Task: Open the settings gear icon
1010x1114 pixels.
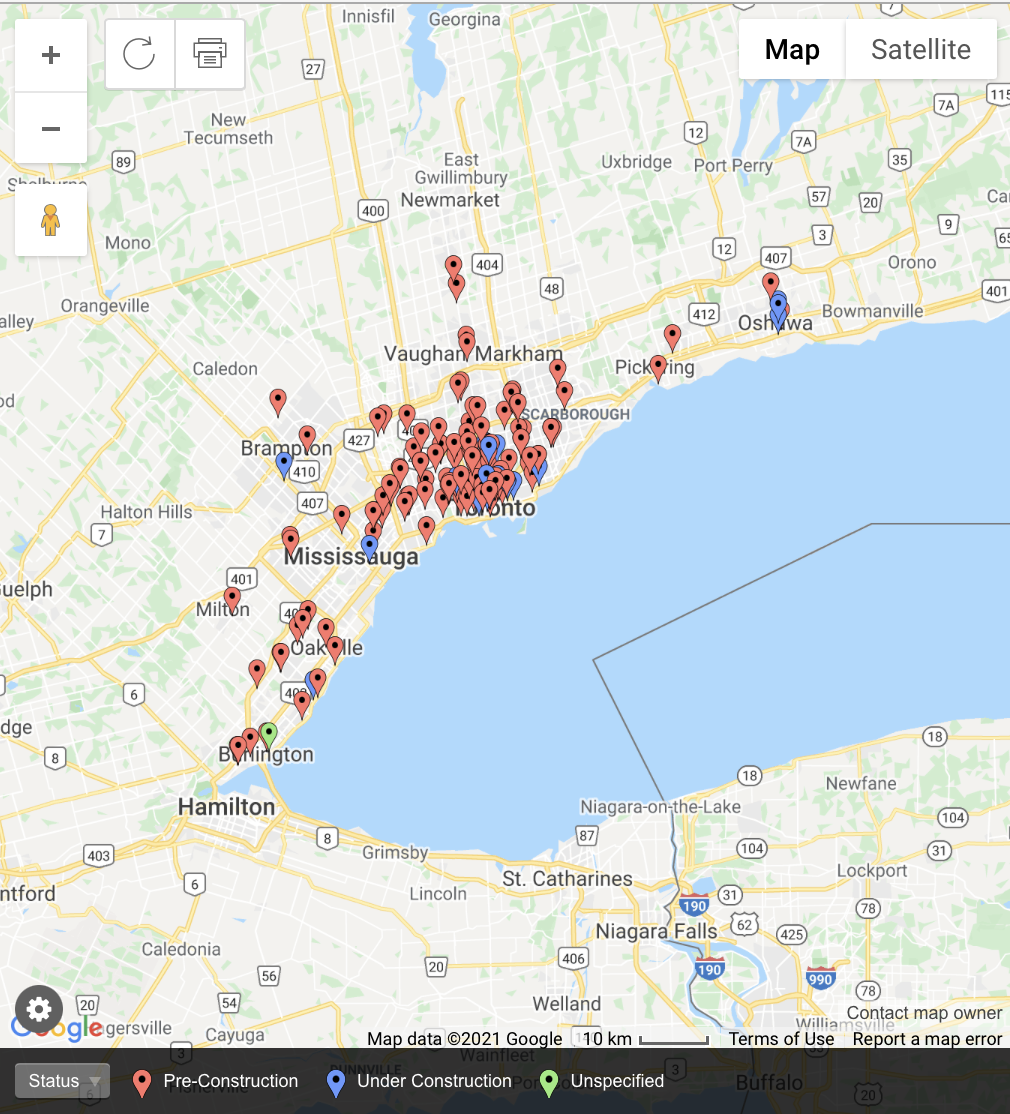Action: (39, 1009)
